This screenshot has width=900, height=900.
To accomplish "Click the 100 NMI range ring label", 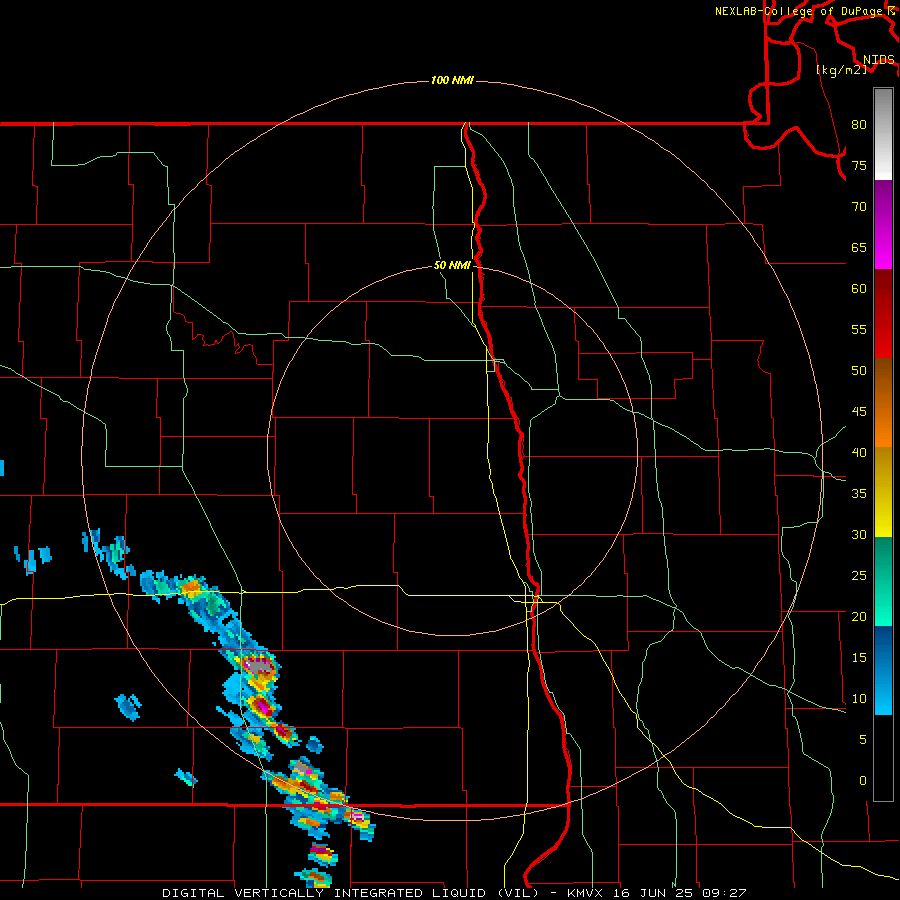I will point(452,80).
